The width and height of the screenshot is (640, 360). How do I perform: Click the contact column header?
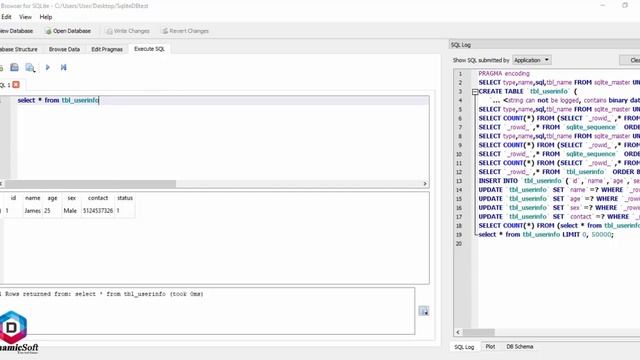coord(98,198)
